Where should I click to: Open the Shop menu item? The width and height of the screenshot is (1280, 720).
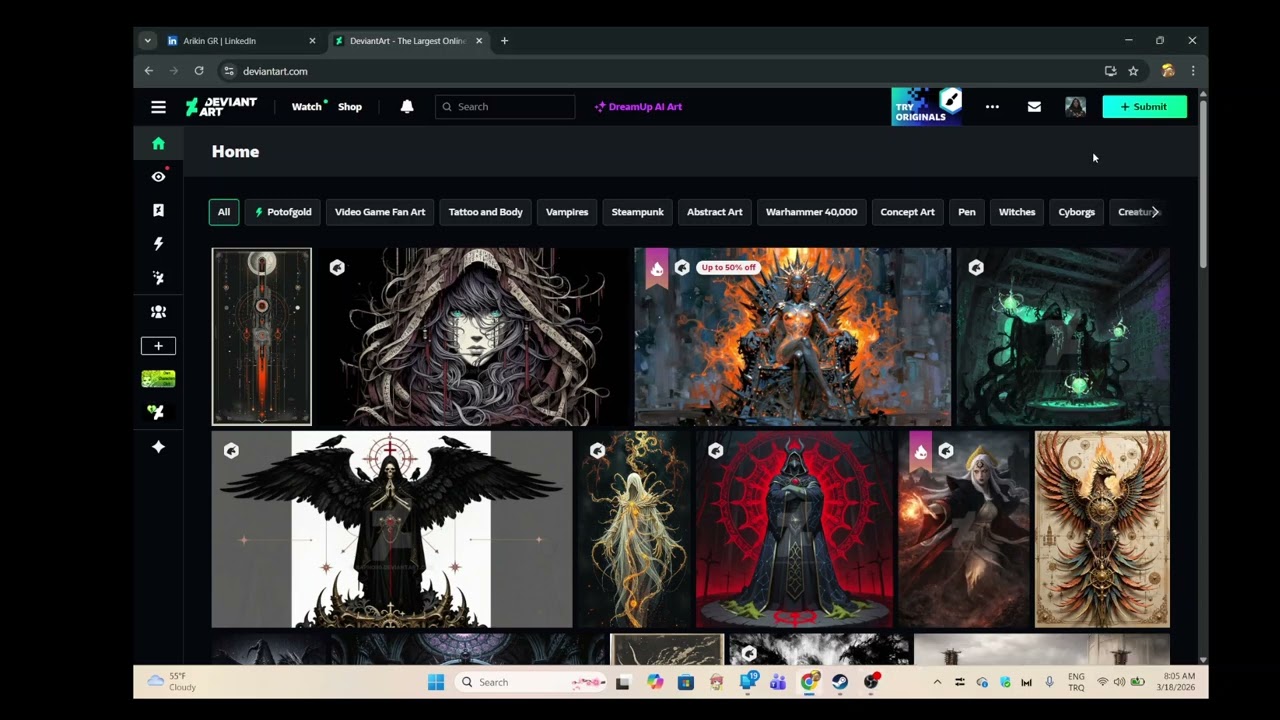point(350,107)
